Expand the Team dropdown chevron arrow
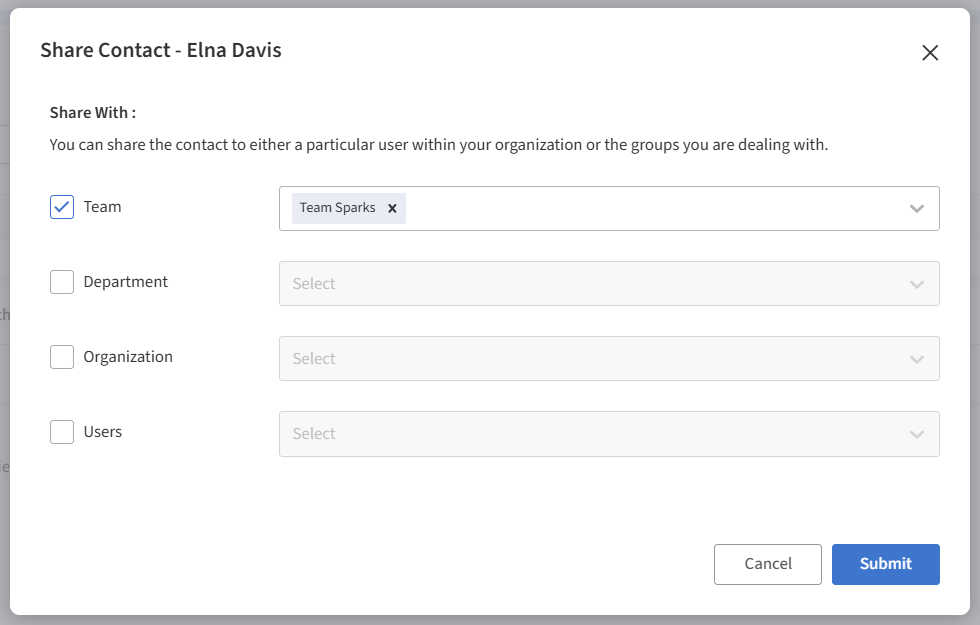The height and width of the screenshot is (625, 980). (917, 208)
